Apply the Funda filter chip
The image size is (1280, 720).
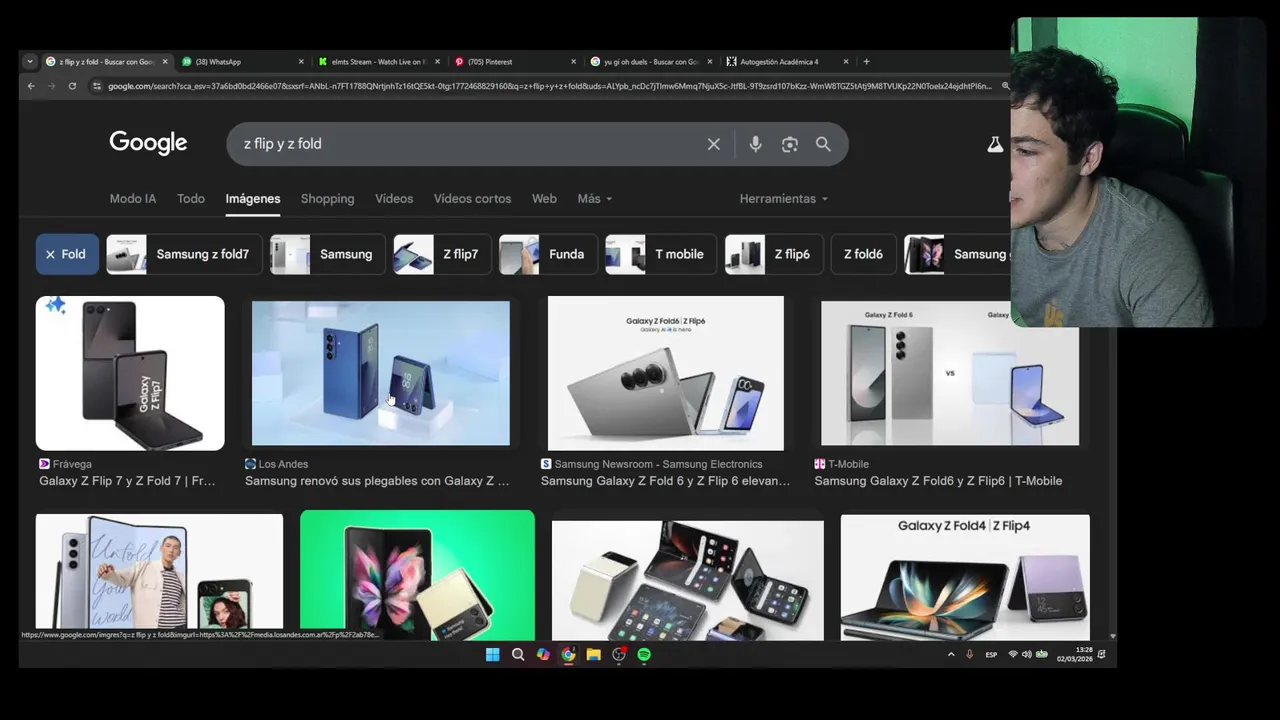coord(548,254)
